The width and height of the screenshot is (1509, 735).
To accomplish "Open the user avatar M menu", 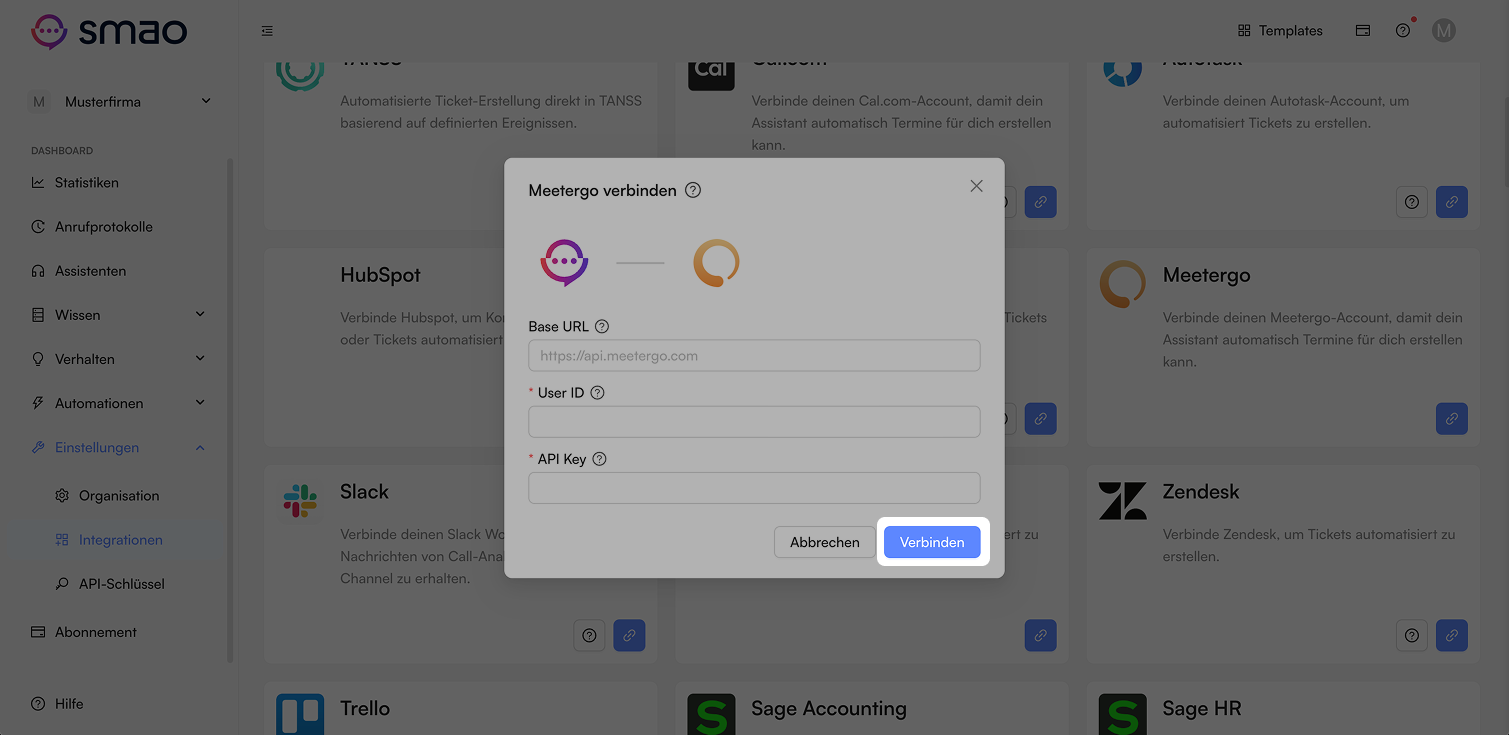I will pos(1443,31).
